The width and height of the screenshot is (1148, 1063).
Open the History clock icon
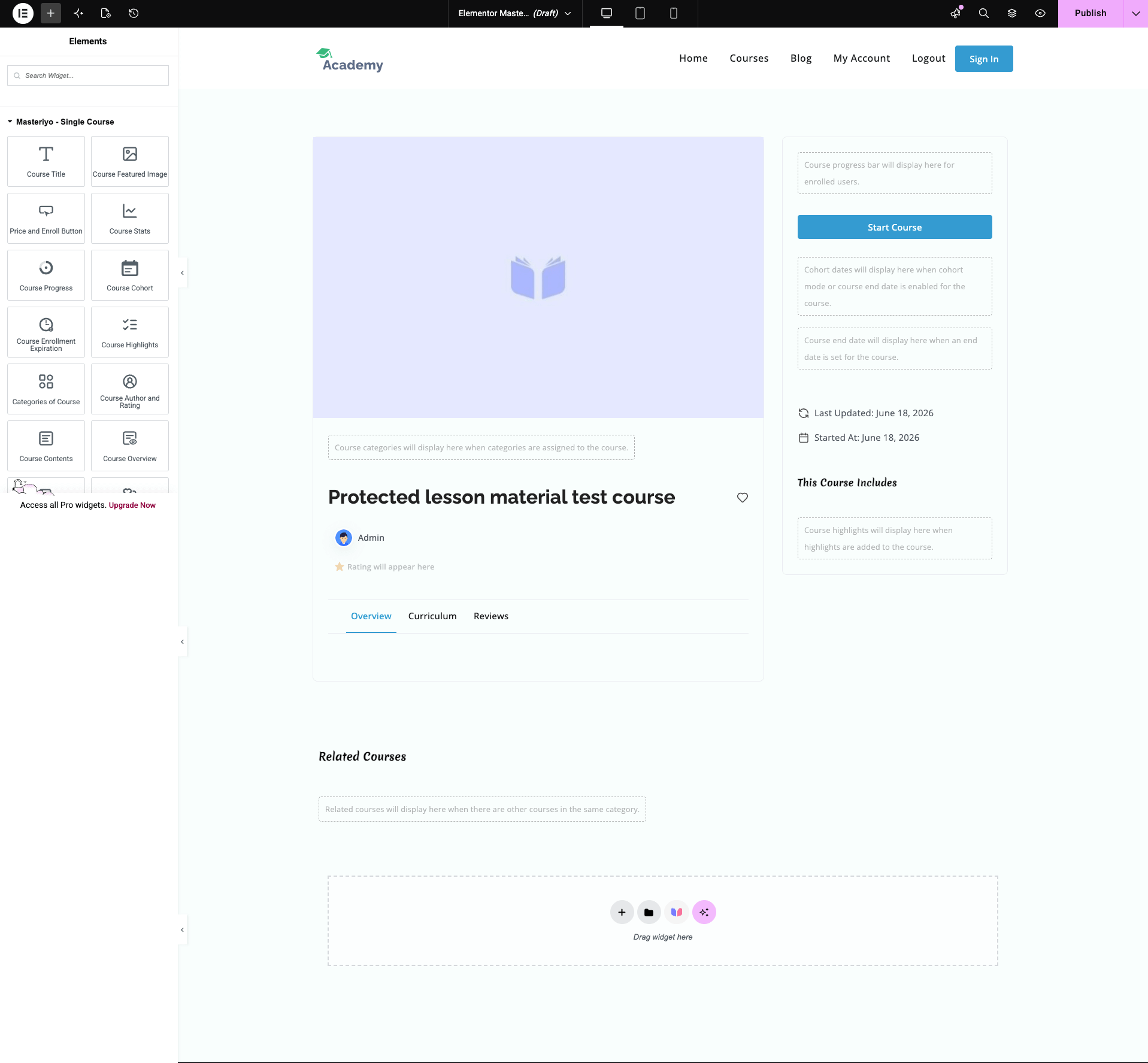[134, 13]
